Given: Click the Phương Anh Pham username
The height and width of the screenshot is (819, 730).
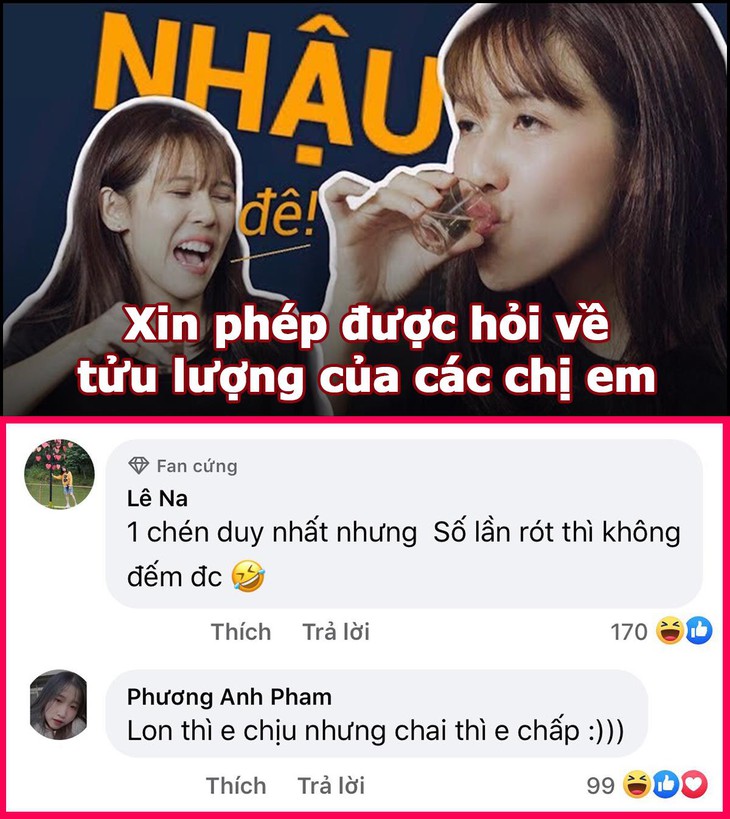Looking at the screenshot, I should click(x=229, y=697).
